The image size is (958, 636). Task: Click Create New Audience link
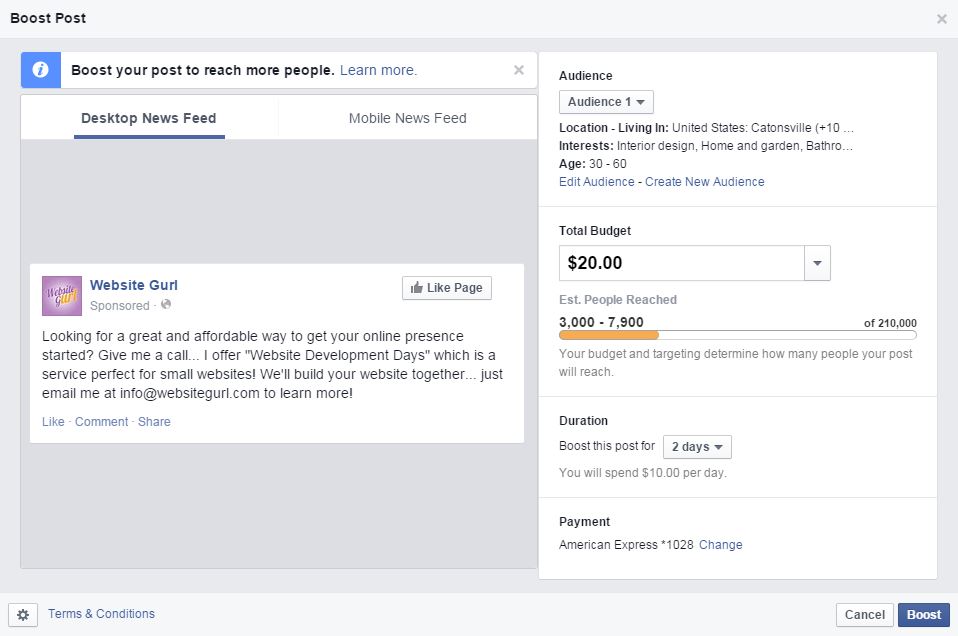704,182
